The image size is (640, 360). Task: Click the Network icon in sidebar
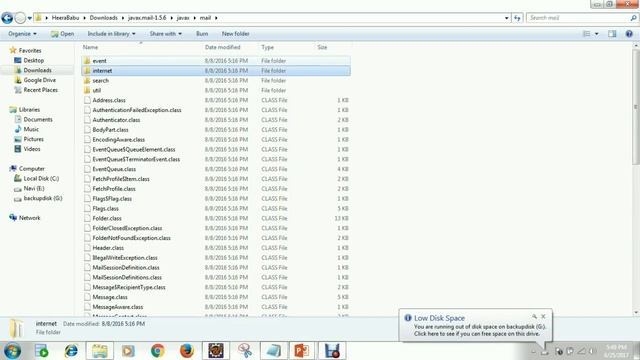[13, 218]
